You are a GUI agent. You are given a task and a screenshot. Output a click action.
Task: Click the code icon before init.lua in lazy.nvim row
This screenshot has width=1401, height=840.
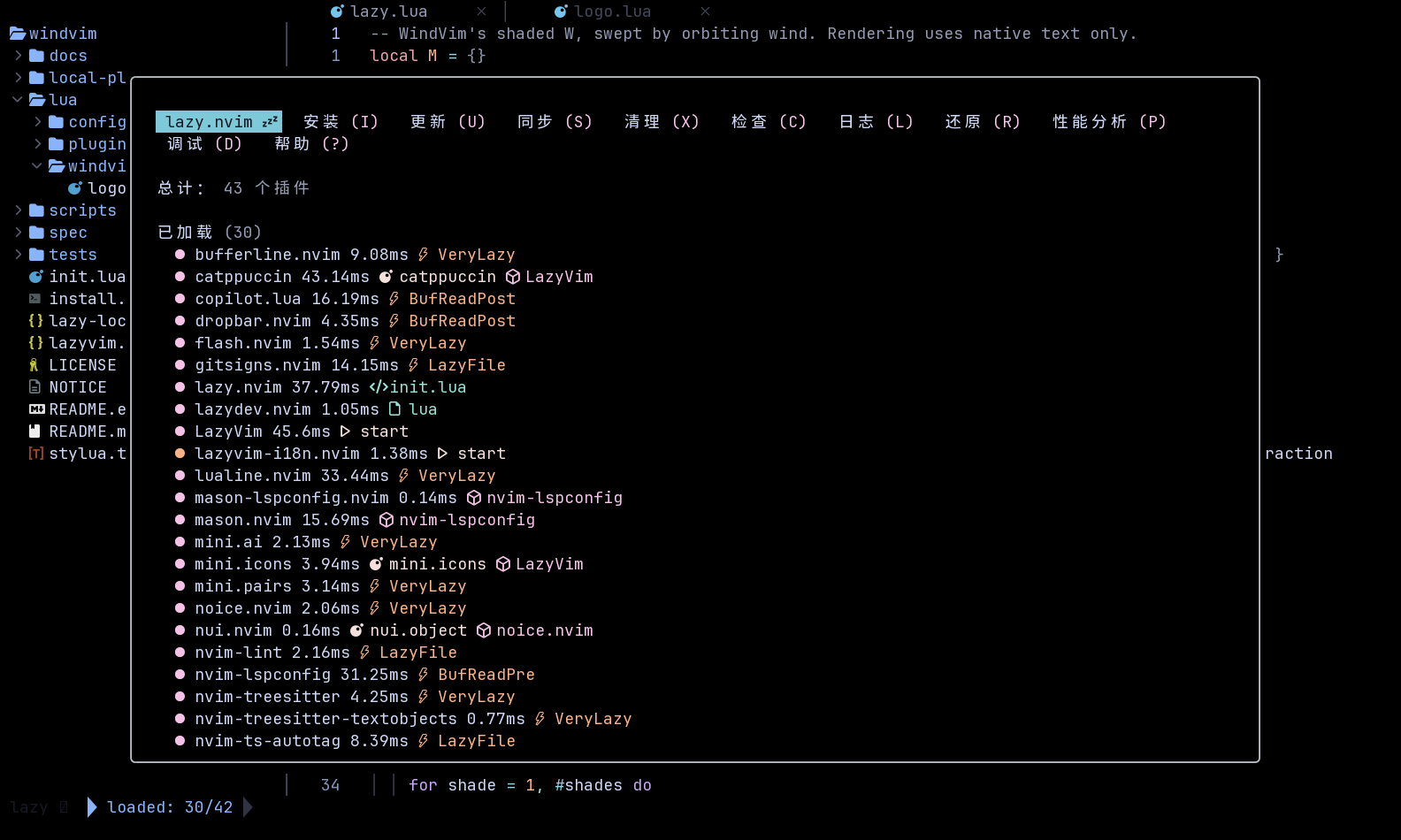click(379, 387)
